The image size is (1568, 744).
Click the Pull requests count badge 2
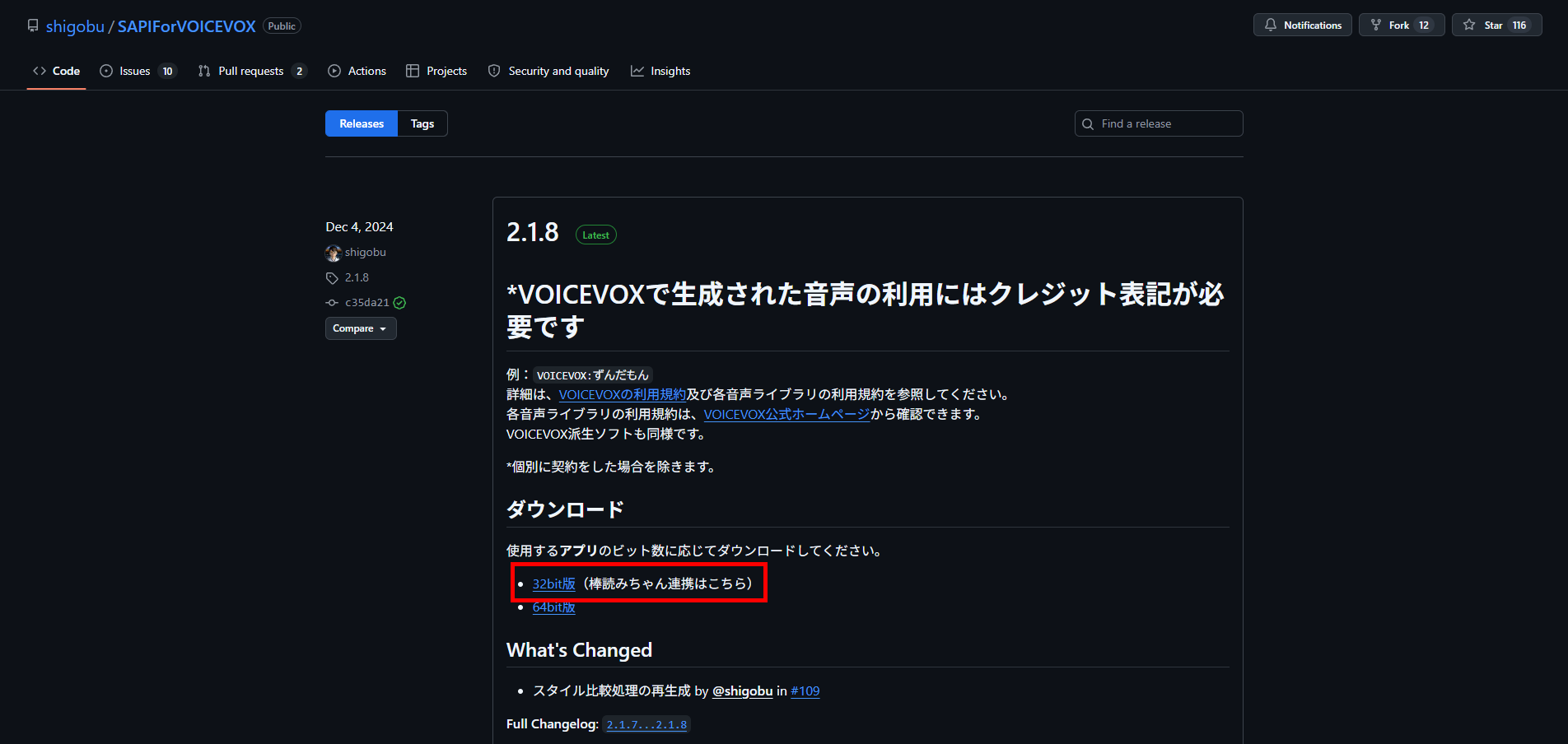click(300, 71)
